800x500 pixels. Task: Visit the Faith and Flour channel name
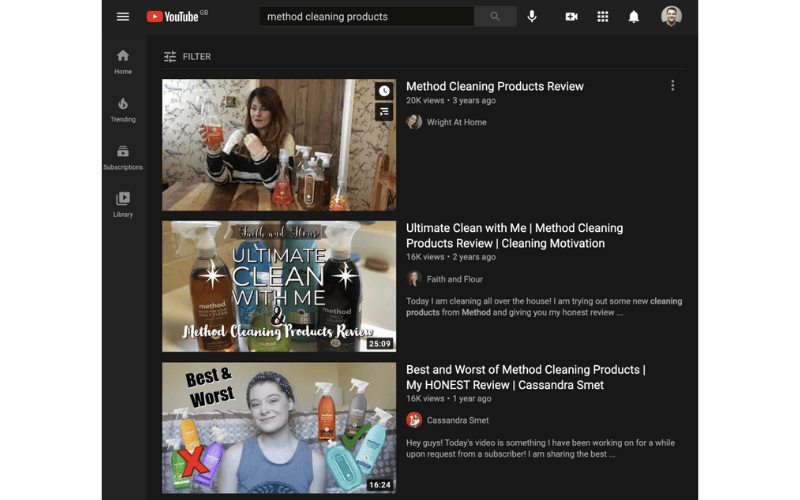point(455,279)
